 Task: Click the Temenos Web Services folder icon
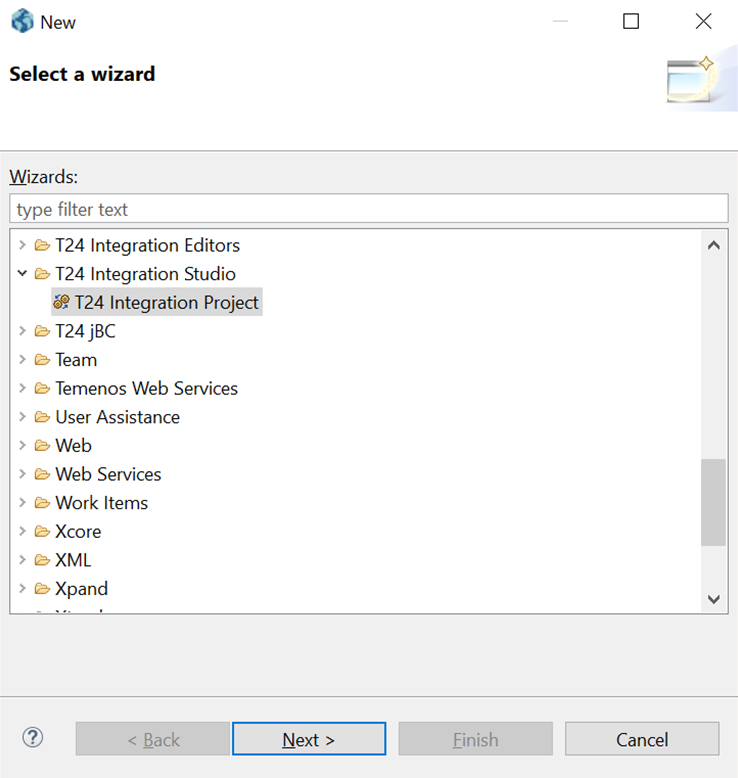coord(42,389)
